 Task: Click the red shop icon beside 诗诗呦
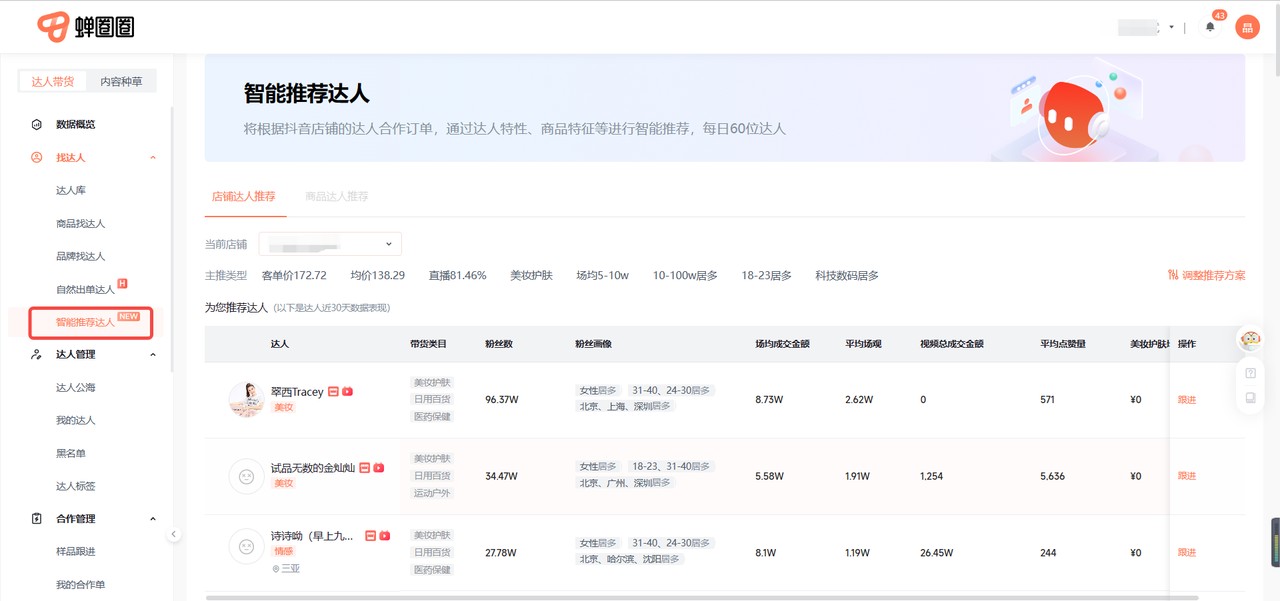[x=370, y=536]
